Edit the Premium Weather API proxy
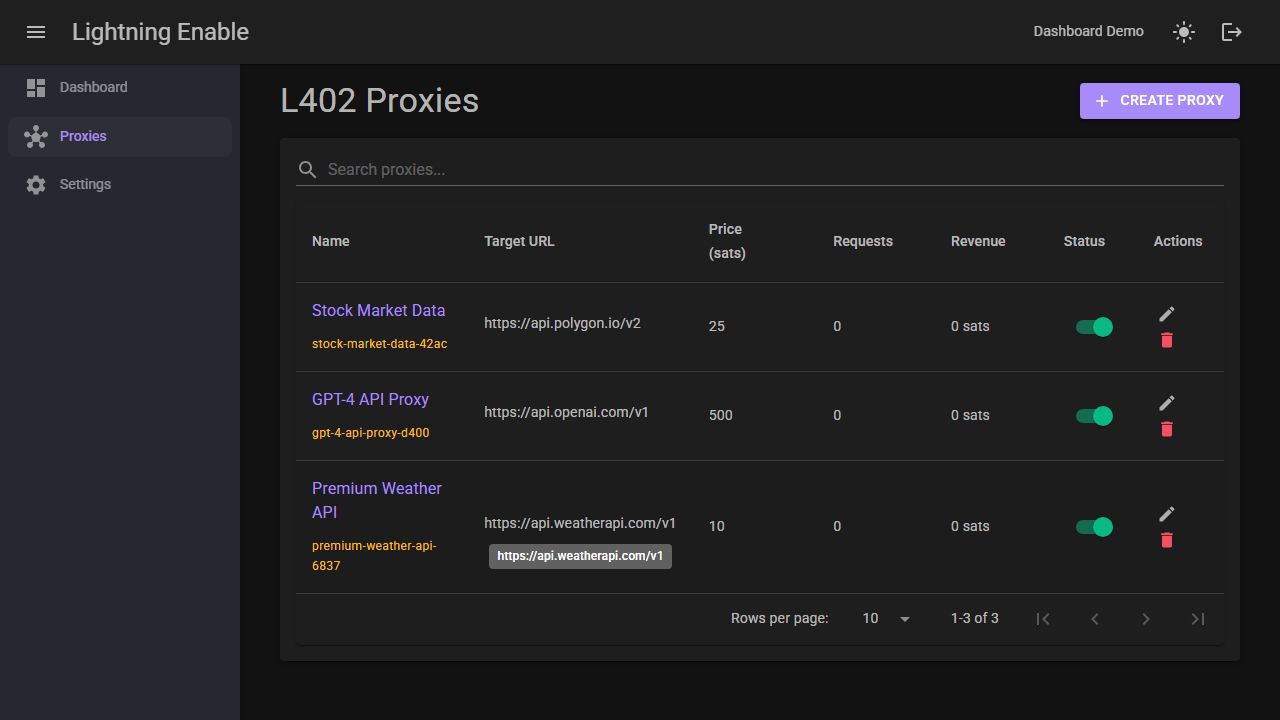The image size is (1280, 720). pyautogui.click(x=1166, y=514)
